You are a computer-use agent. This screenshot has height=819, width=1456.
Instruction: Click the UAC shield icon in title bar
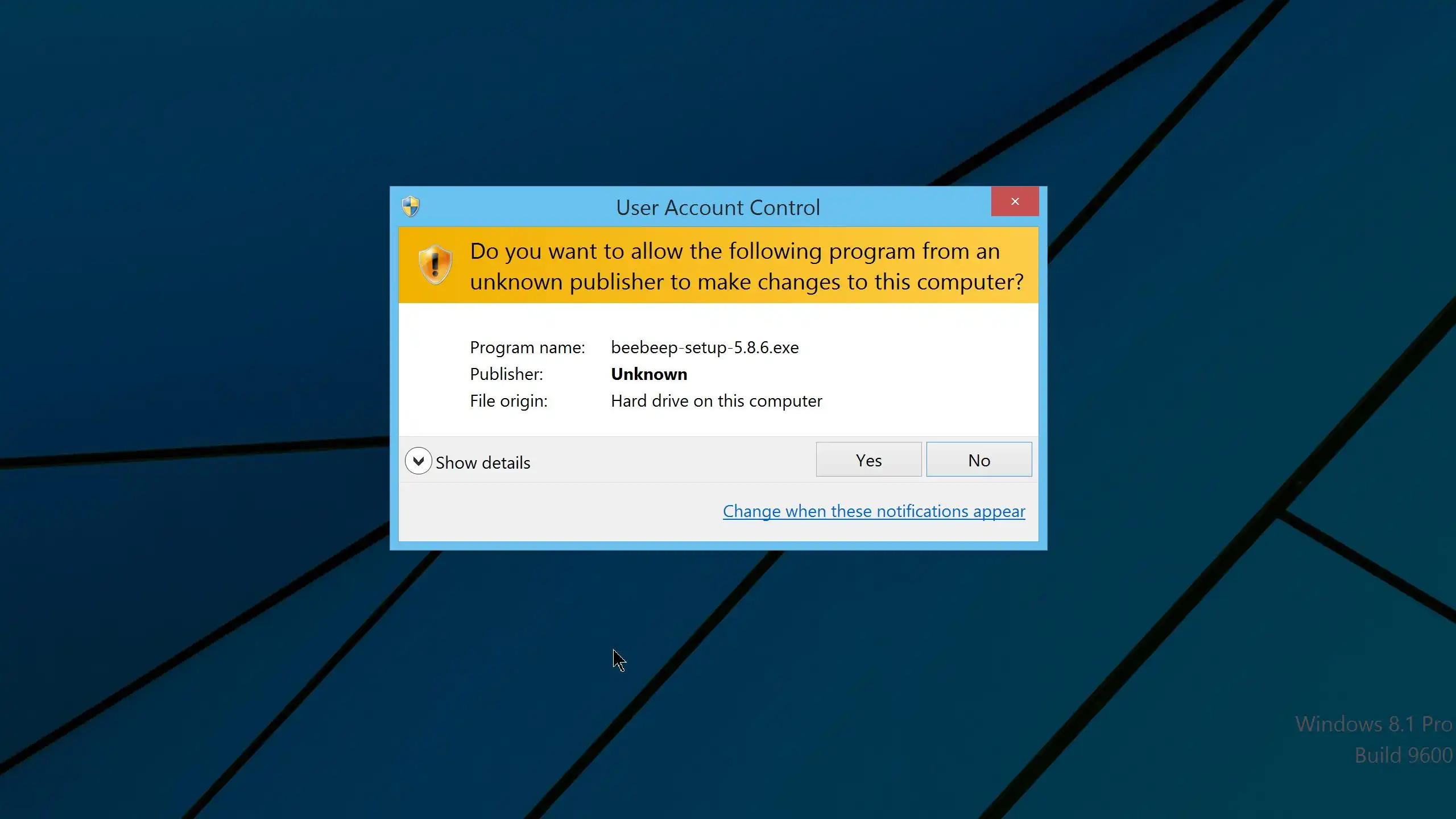(411, 206)
